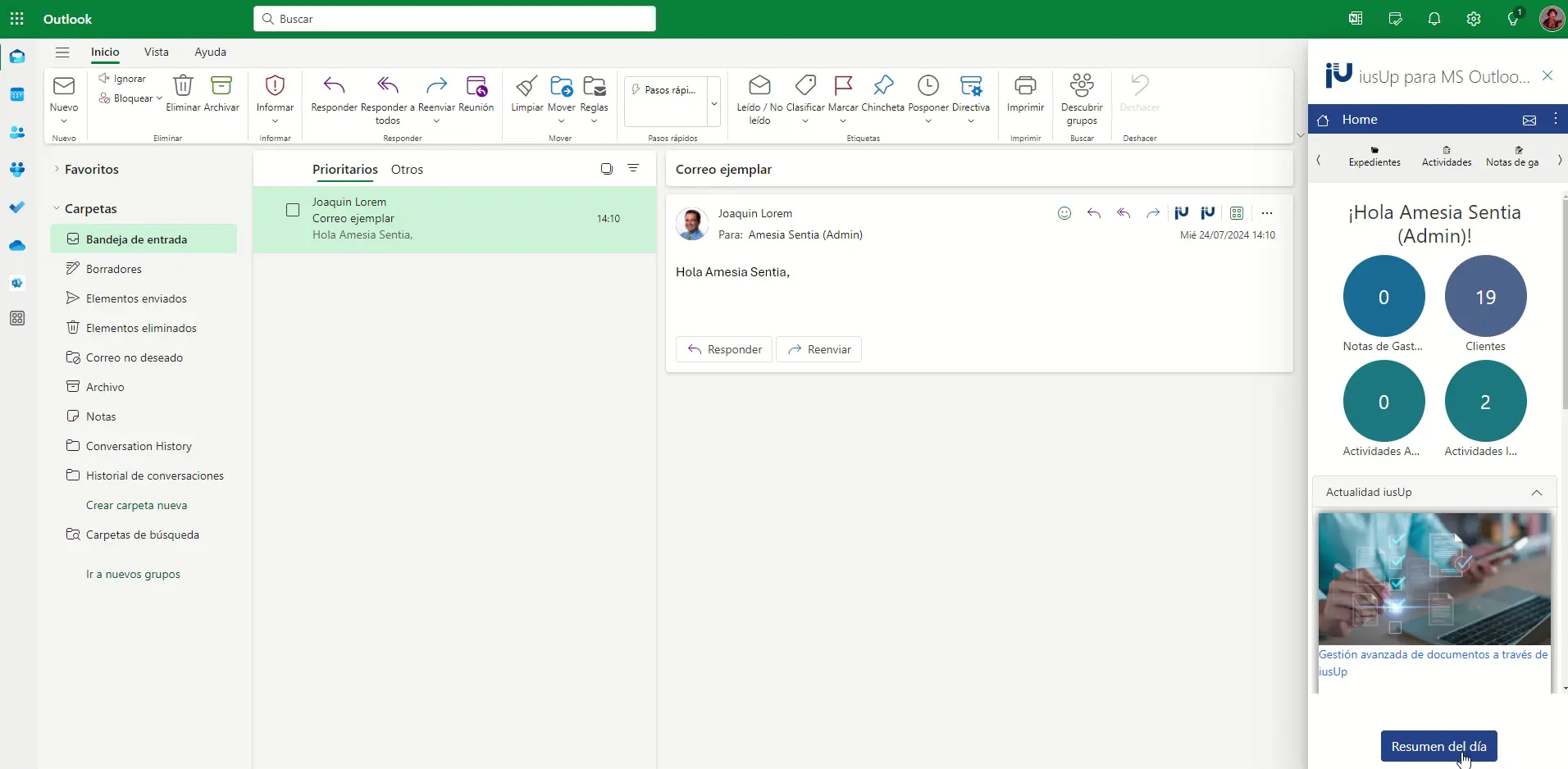Screen dimensions: 1568x769
Task: Open the Calendar app in the left rail
Action: (17, 94)
